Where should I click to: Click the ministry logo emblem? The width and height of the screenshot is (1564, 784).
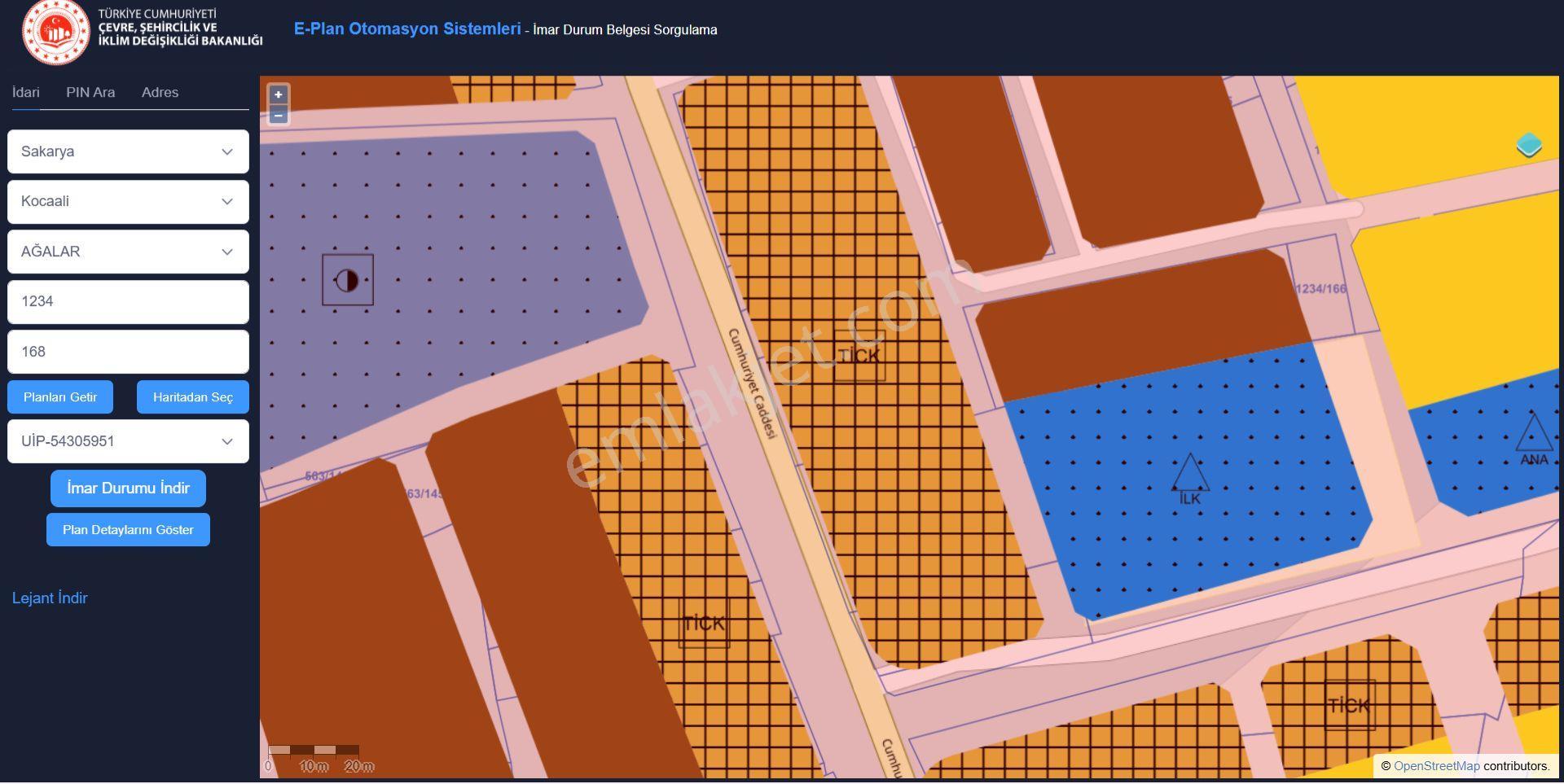[x=55, y=32]
